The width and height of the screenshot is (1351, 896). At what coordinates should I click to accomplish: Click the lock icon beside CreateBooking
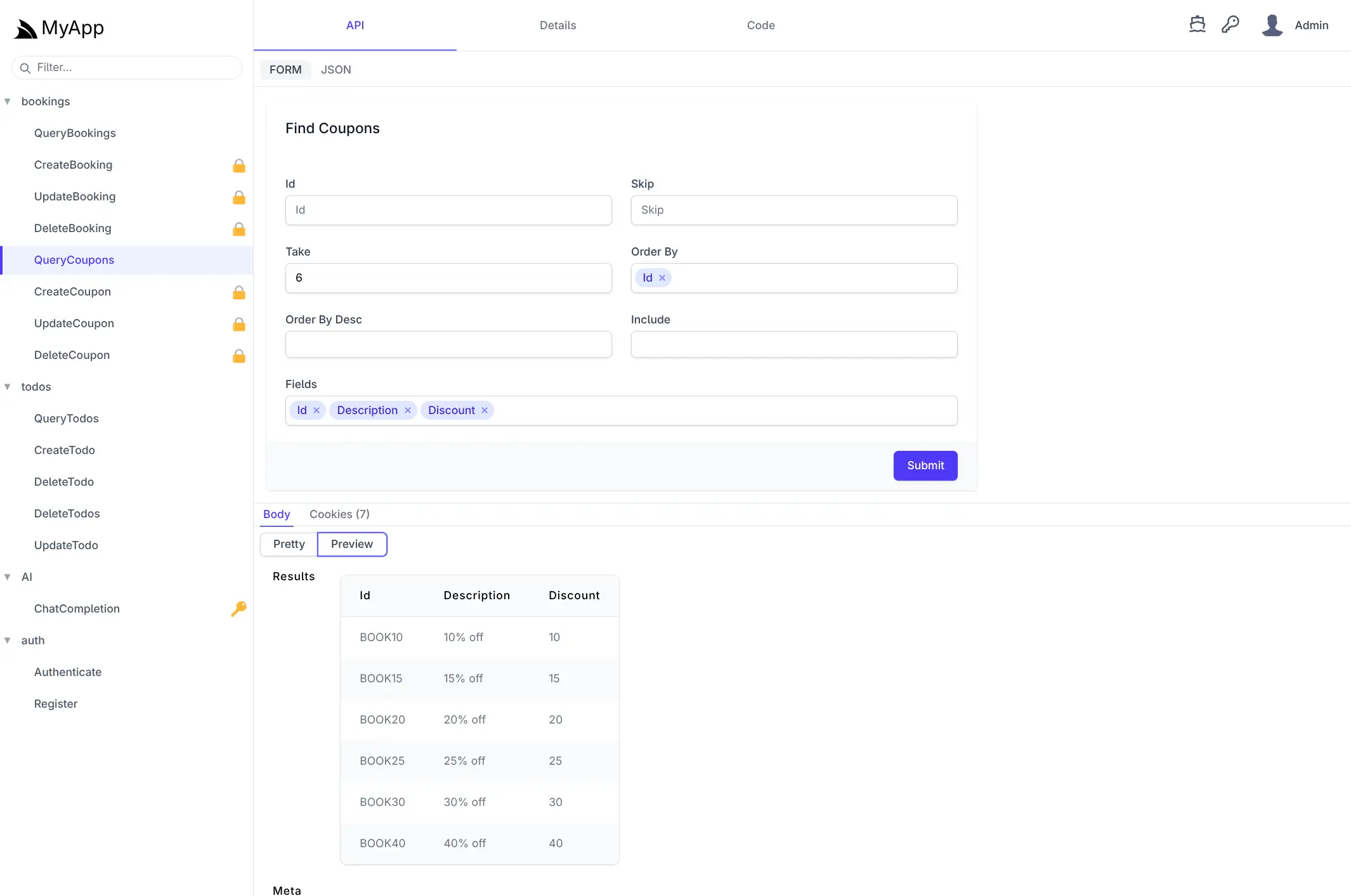239,166
